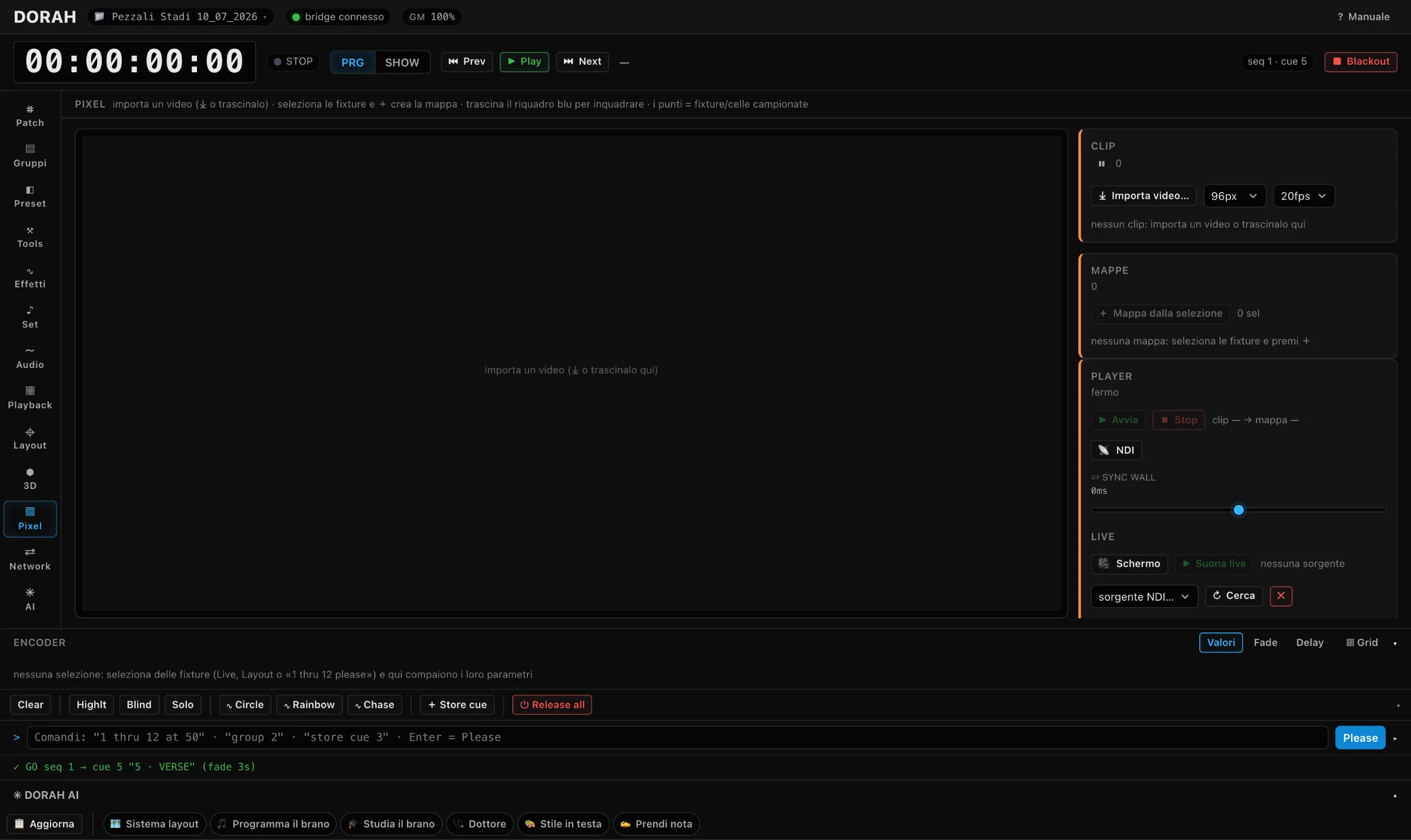Open the Network section in sidebar
Image resolution: width=1411 pixels, height=840 pixels.
[30, 560]
